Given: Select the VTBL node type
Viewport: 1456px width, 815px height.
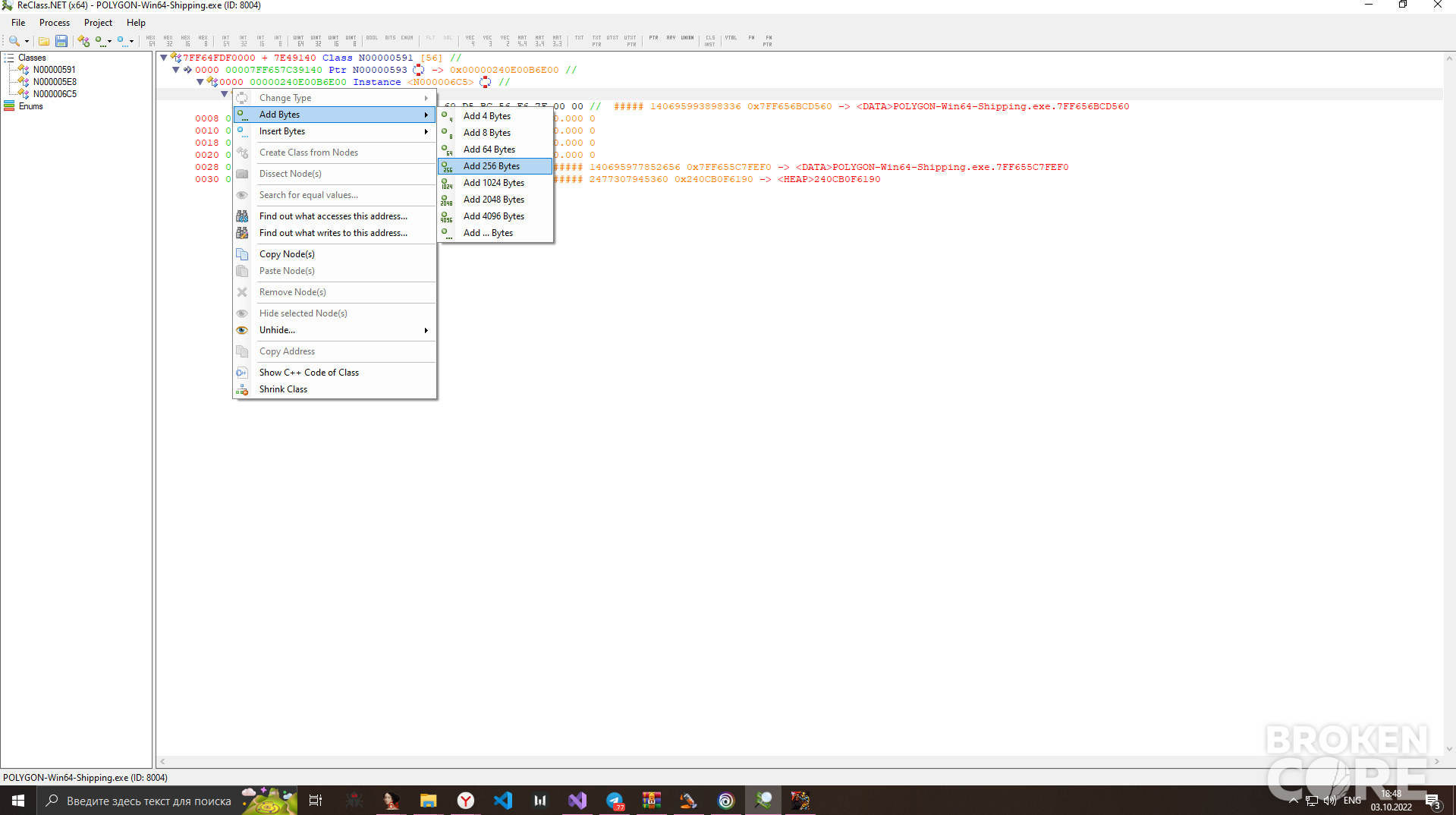Looking at the screenshot, I should 731,38.
